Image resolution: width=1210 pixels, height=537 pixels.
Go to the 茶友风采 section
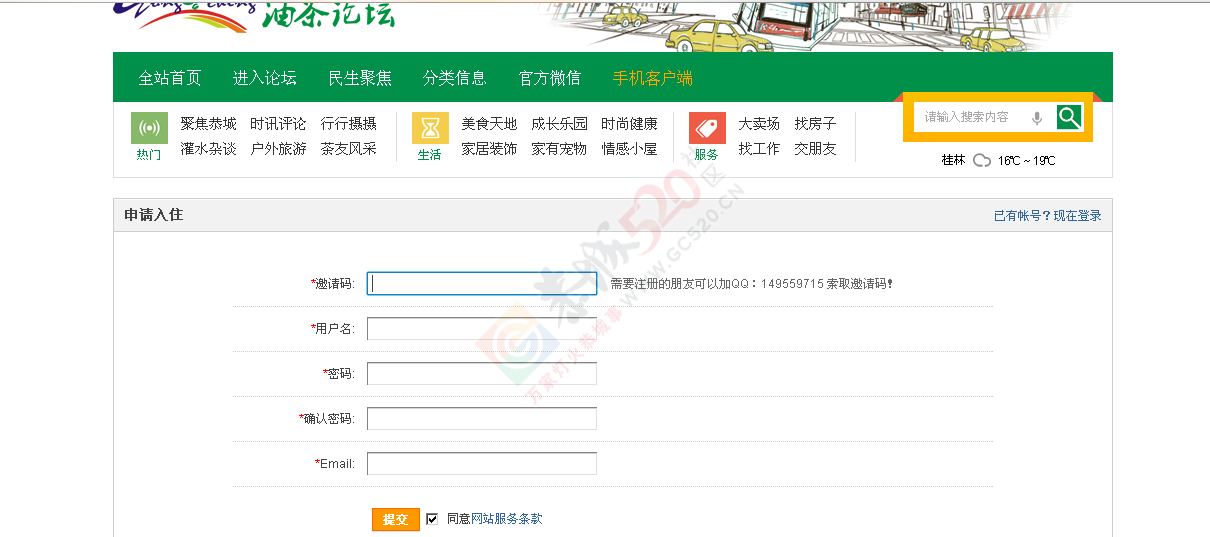tap(349, 149)
